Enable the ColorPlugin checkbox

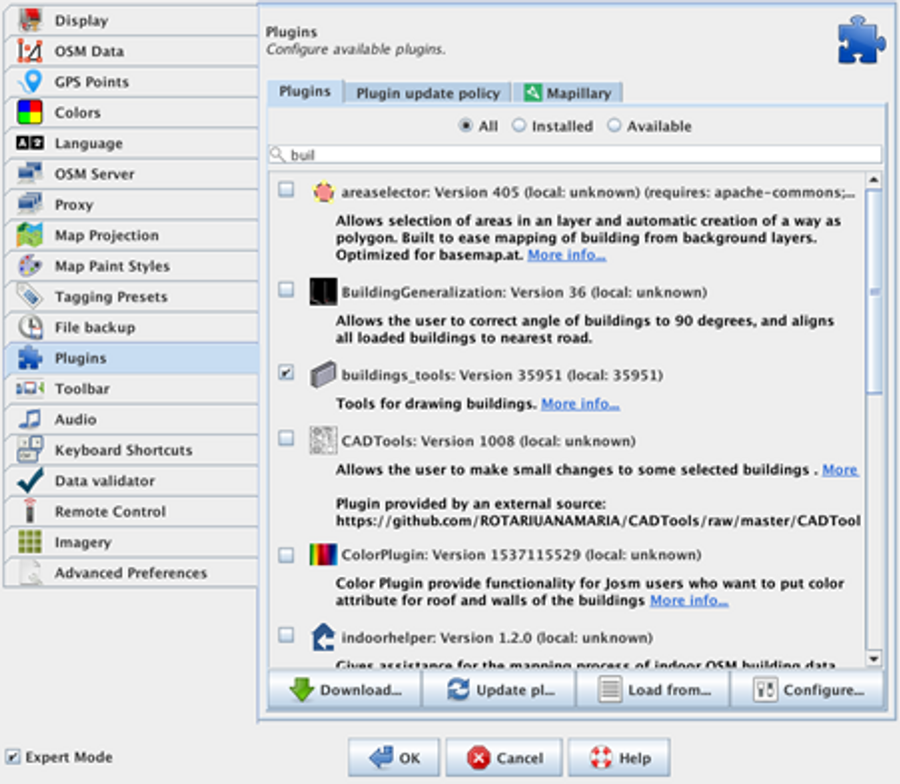click(x=286, y=555)
